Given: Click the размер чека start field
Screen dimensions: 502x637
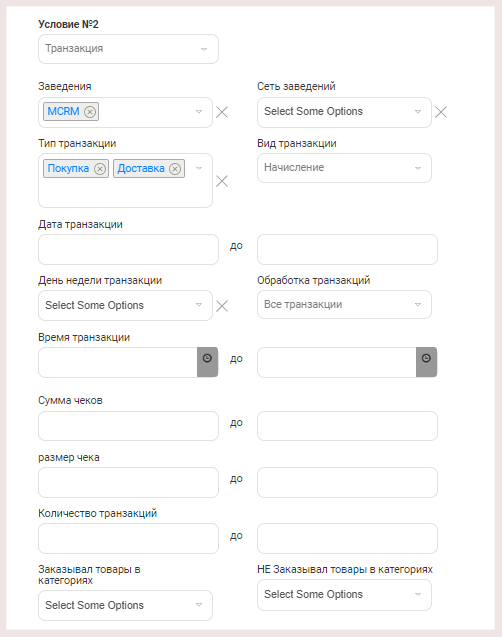Looking at the screenshot, I should click(128, 483).
